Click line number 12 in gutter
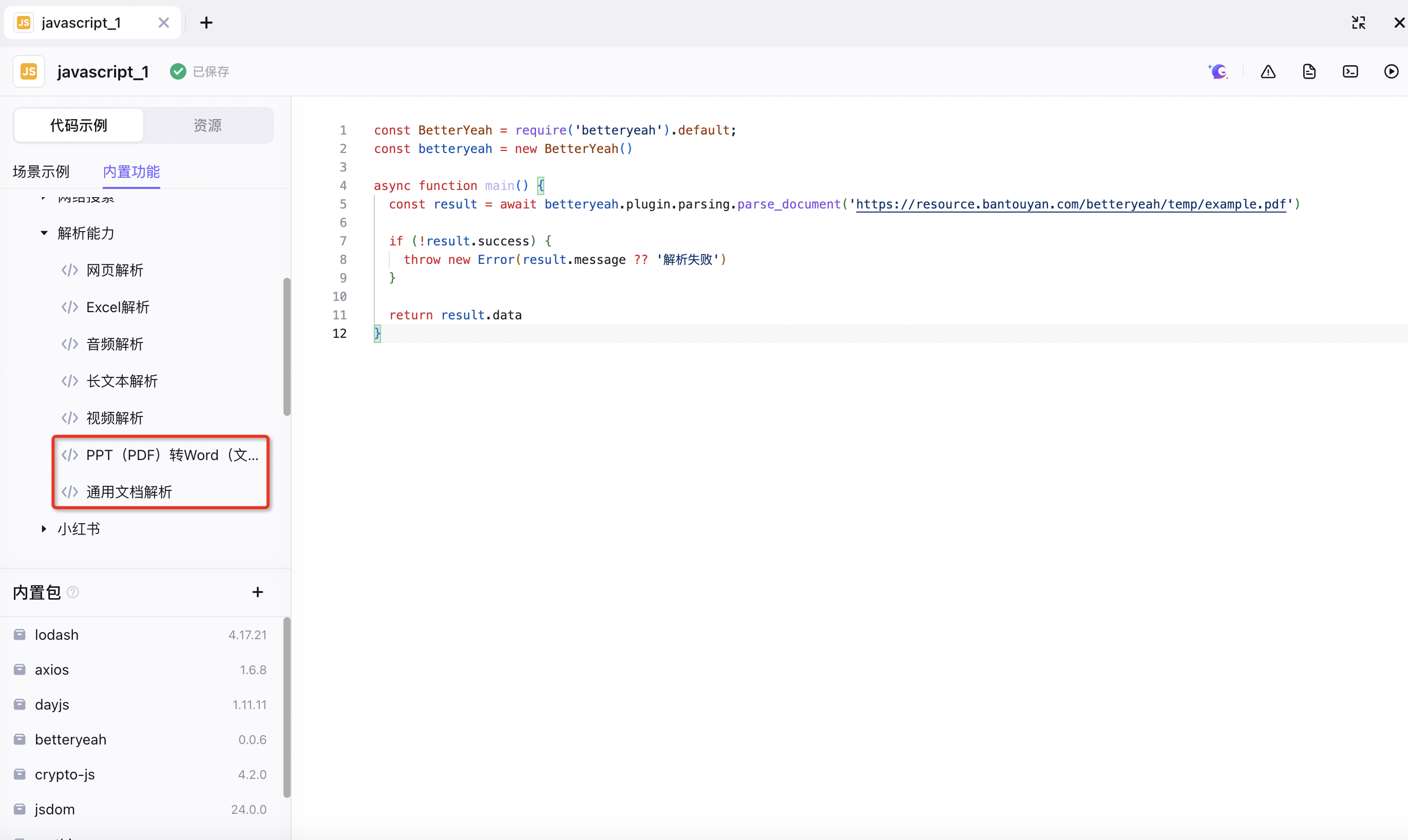This screenshot has height=840, width=1408. coord(339,333)
